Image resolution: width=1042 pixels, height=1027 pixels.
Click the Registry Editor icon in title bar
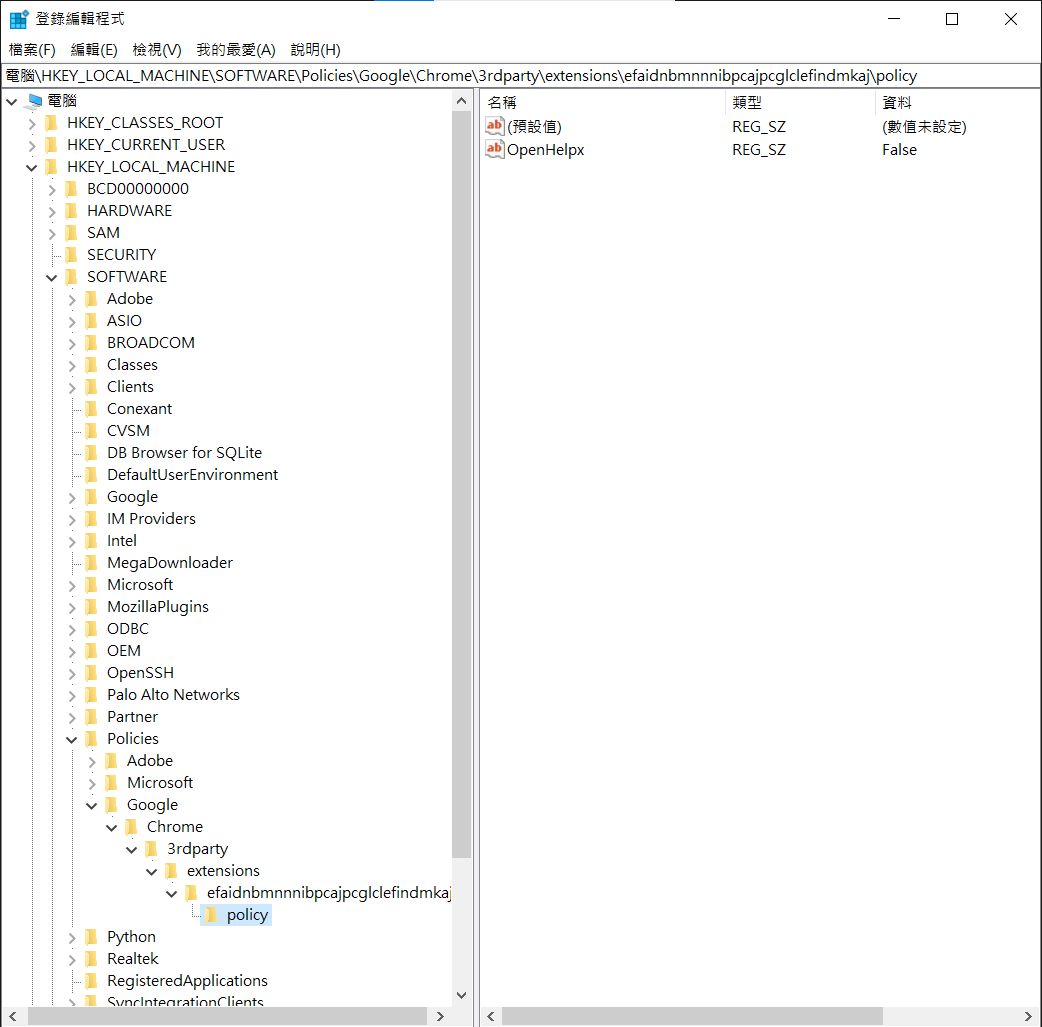(x=16, y=17)
